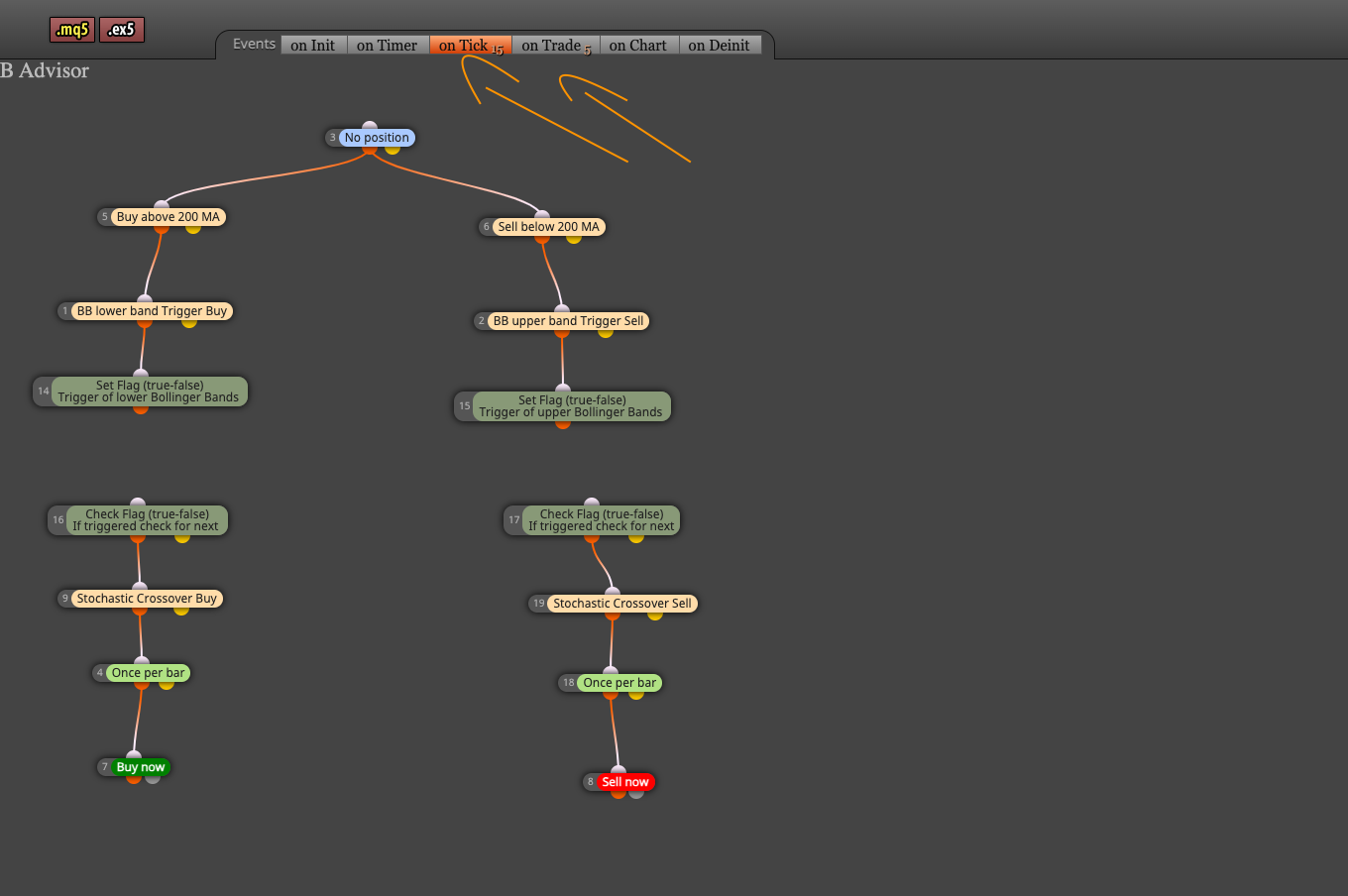Screen dimensions: 1348x896
Task: Select the BB upper band Trigger Sell block
Action: pyautogui.click(x=568, y=321)
